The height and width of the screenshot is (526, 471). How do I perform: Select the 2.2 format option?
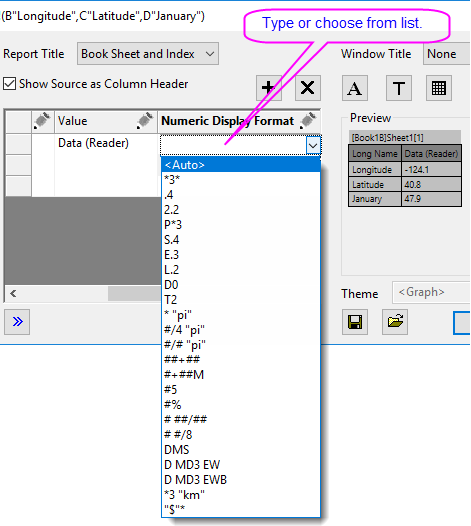point(241,210)
